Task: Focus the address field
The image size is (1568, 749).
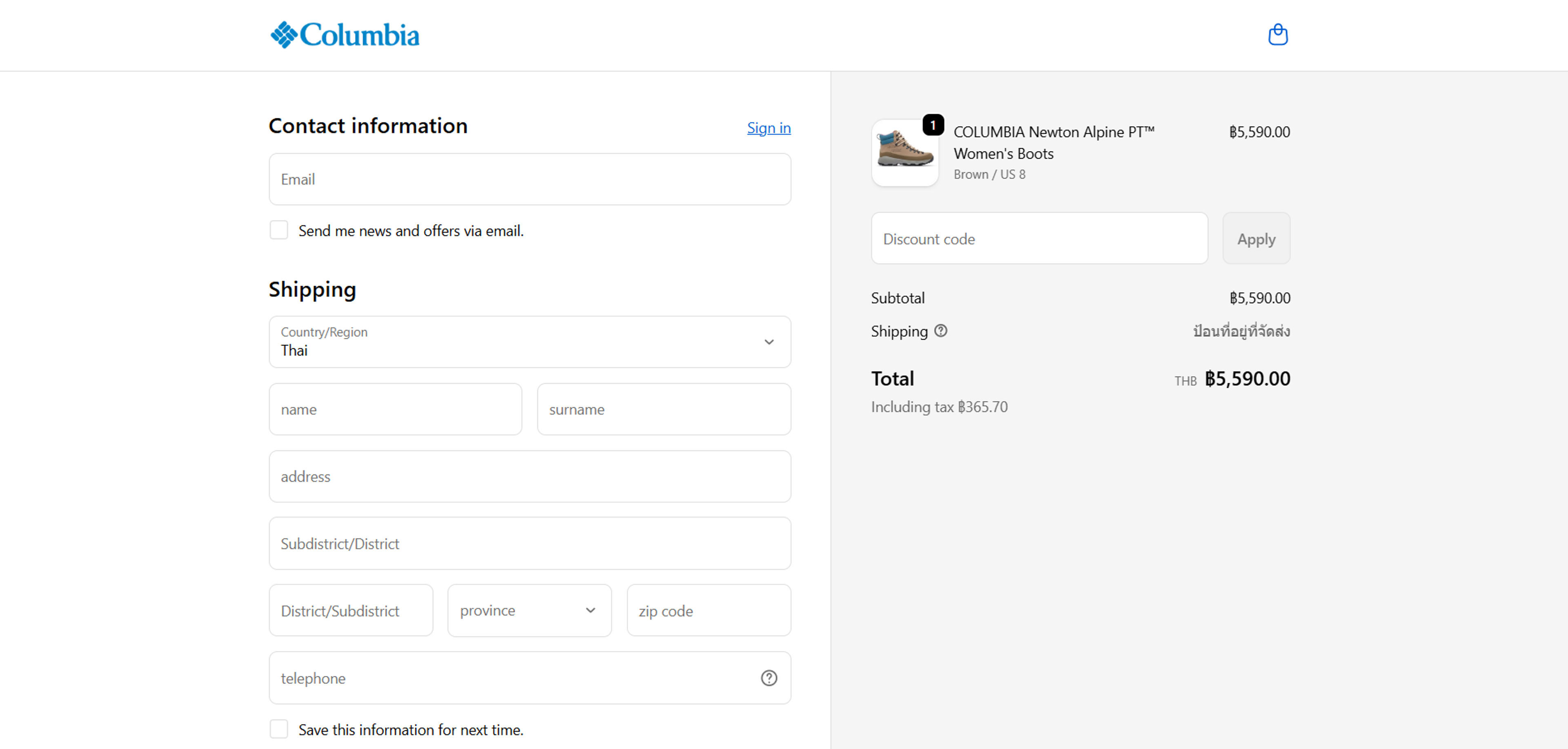Action: pos(530,476)
